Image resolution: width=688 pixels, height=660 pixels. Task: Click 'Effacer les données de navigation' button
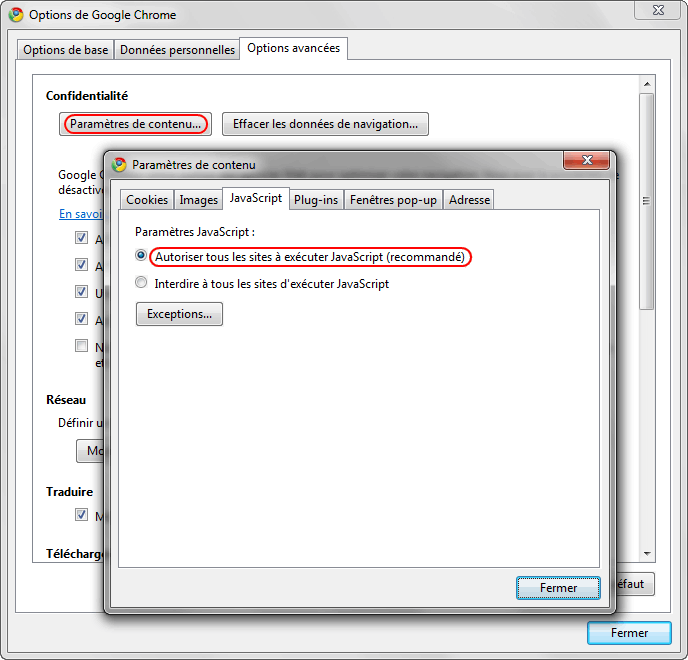coord(325,124)
